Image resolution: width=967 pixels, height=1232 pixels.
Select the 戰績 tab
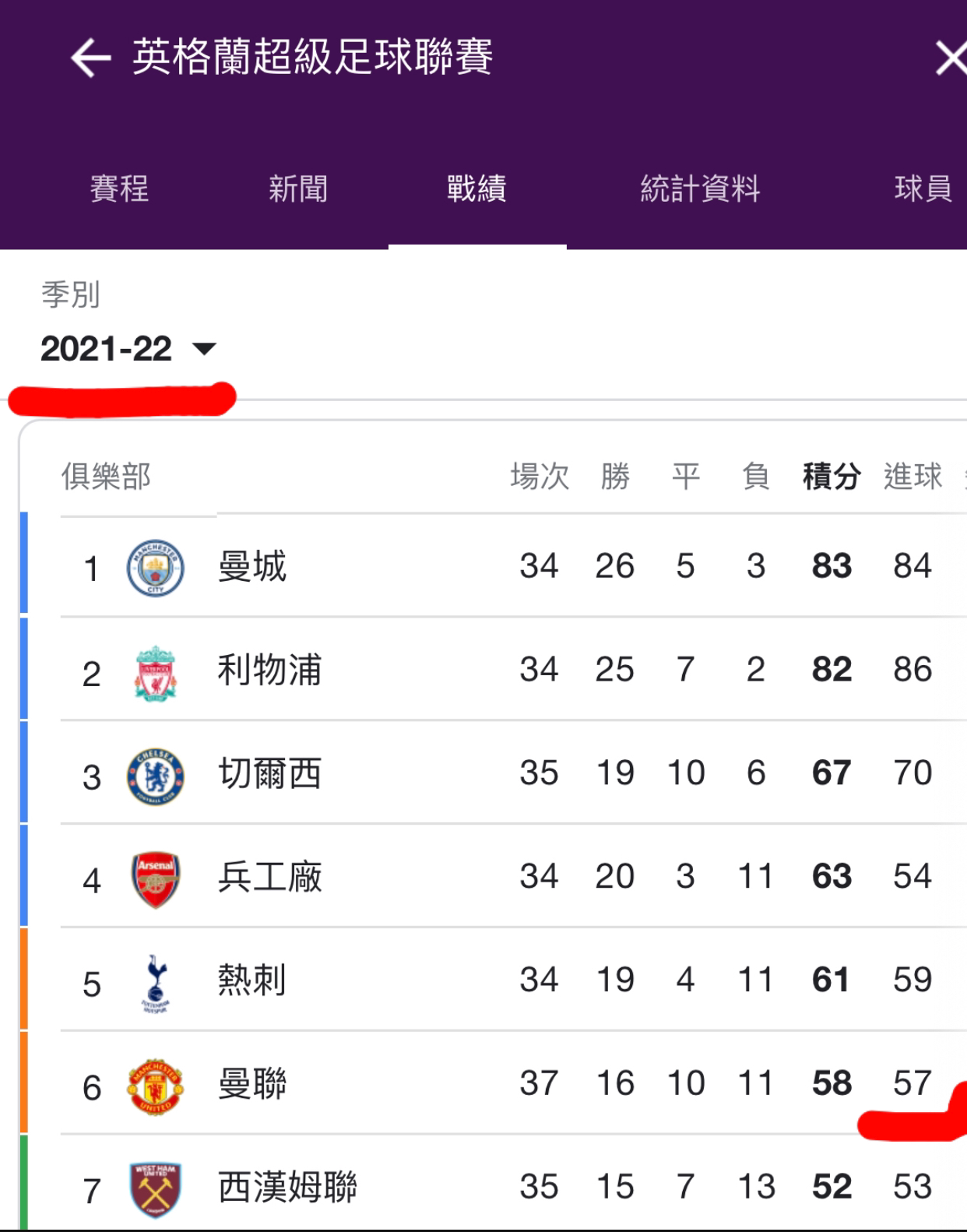pyautogui.click(x=477, y=188)
